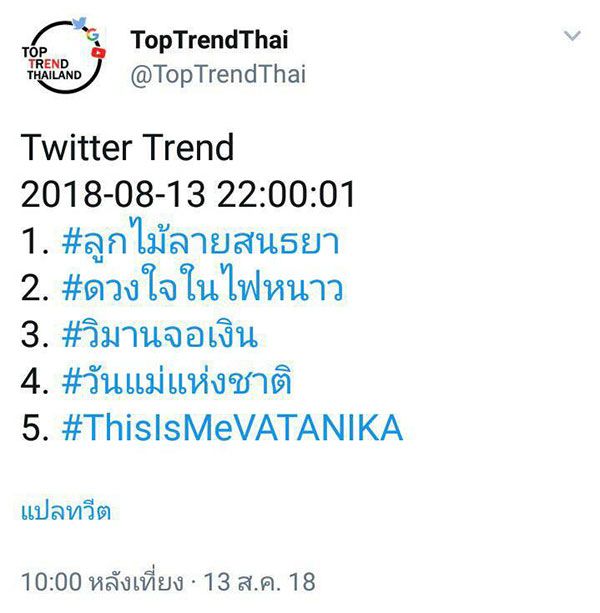This screenshot has width=600, height=613.
Task: Click the number 5. rank marker
Action: pos(35,428)
